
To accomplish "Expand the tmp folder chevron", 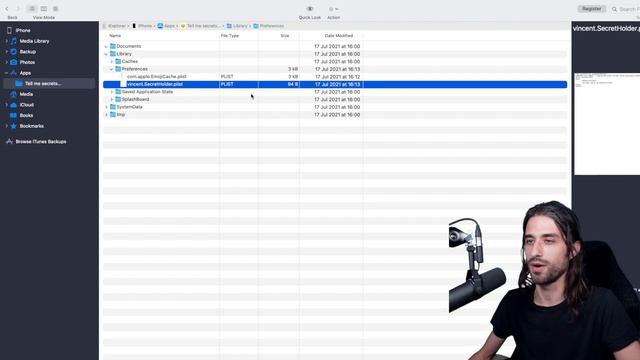I will pyautogui.click(x=107, y=115).
